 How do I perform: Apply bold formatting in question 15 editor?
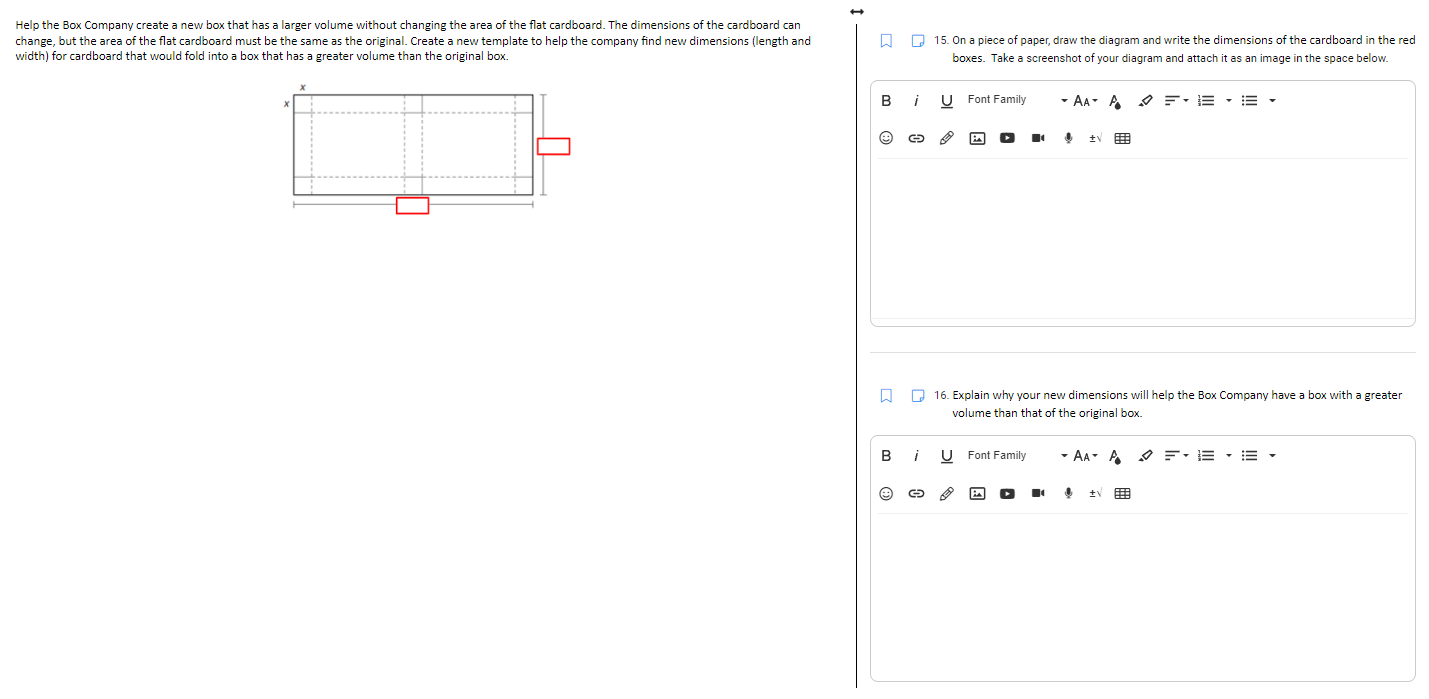coord(885,100)
